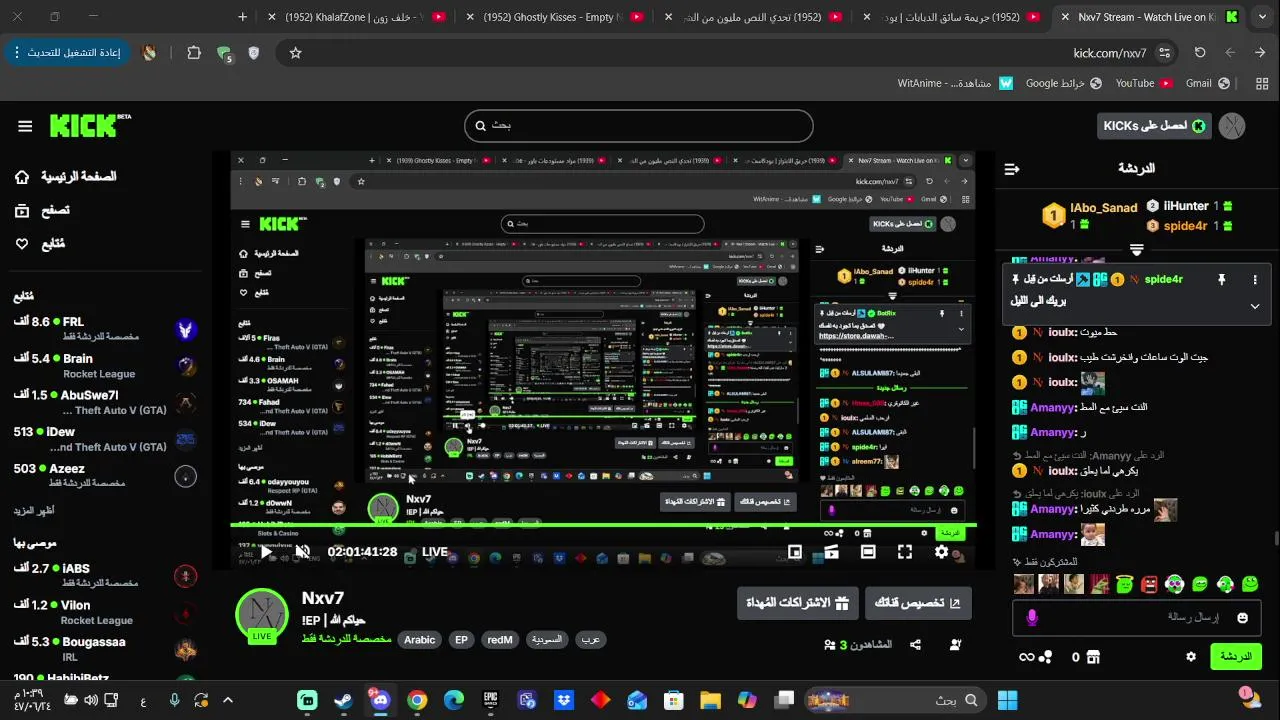Open a new browser tab

(x=242, y=17)
